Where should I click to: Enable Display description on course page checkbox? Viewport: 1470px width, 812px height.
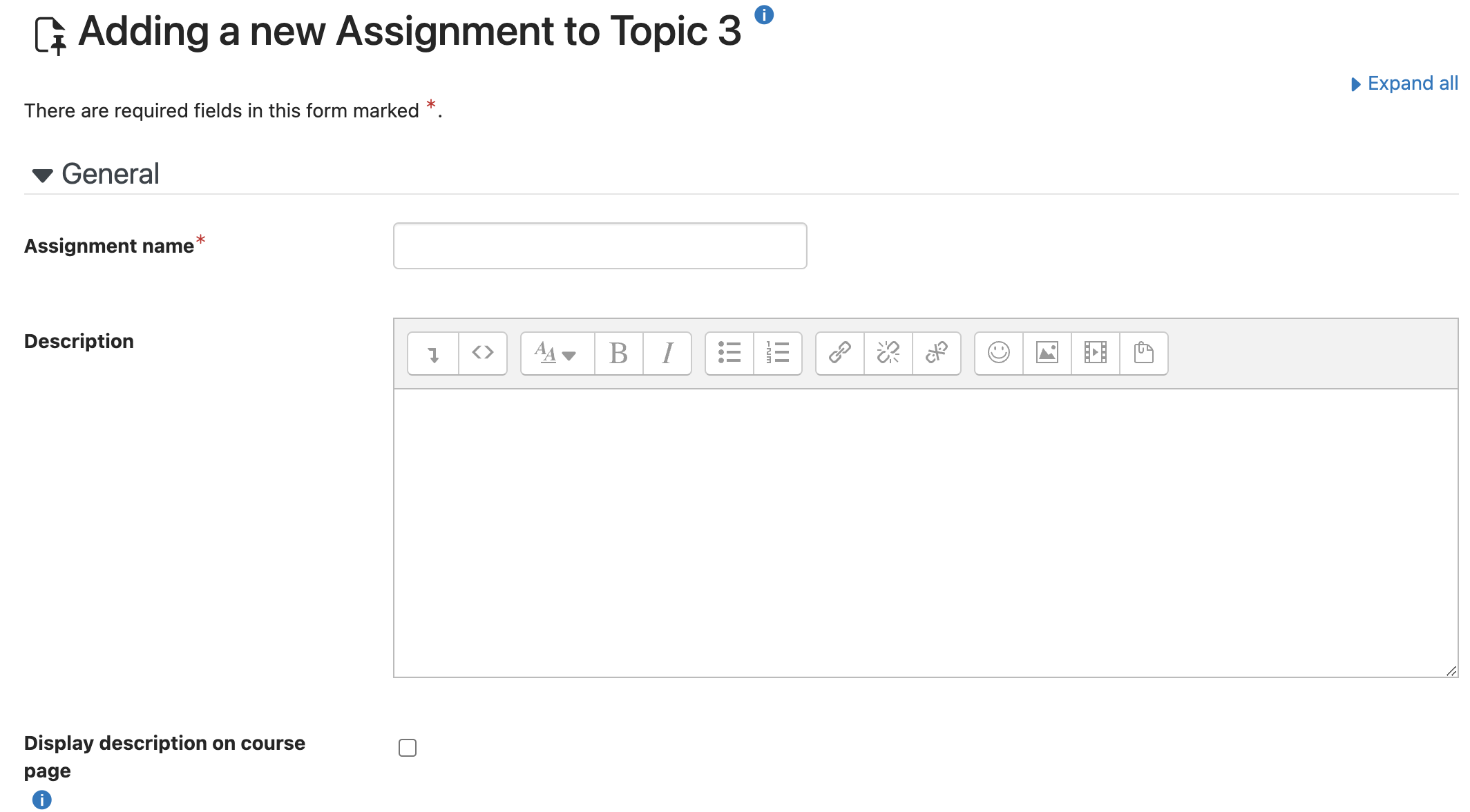click(x=408, y=748)
